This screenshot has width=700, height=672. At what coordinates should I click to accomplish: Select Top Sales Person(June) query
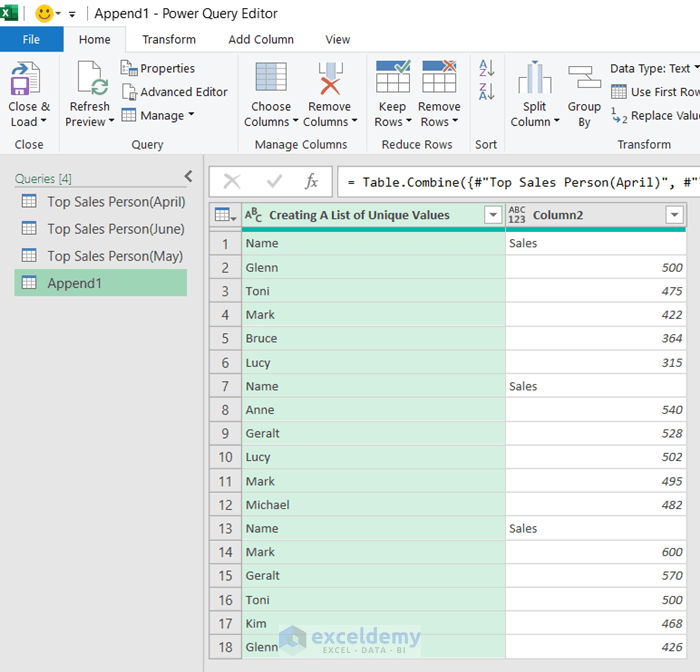pyautogui.click(x=101, y=229)
